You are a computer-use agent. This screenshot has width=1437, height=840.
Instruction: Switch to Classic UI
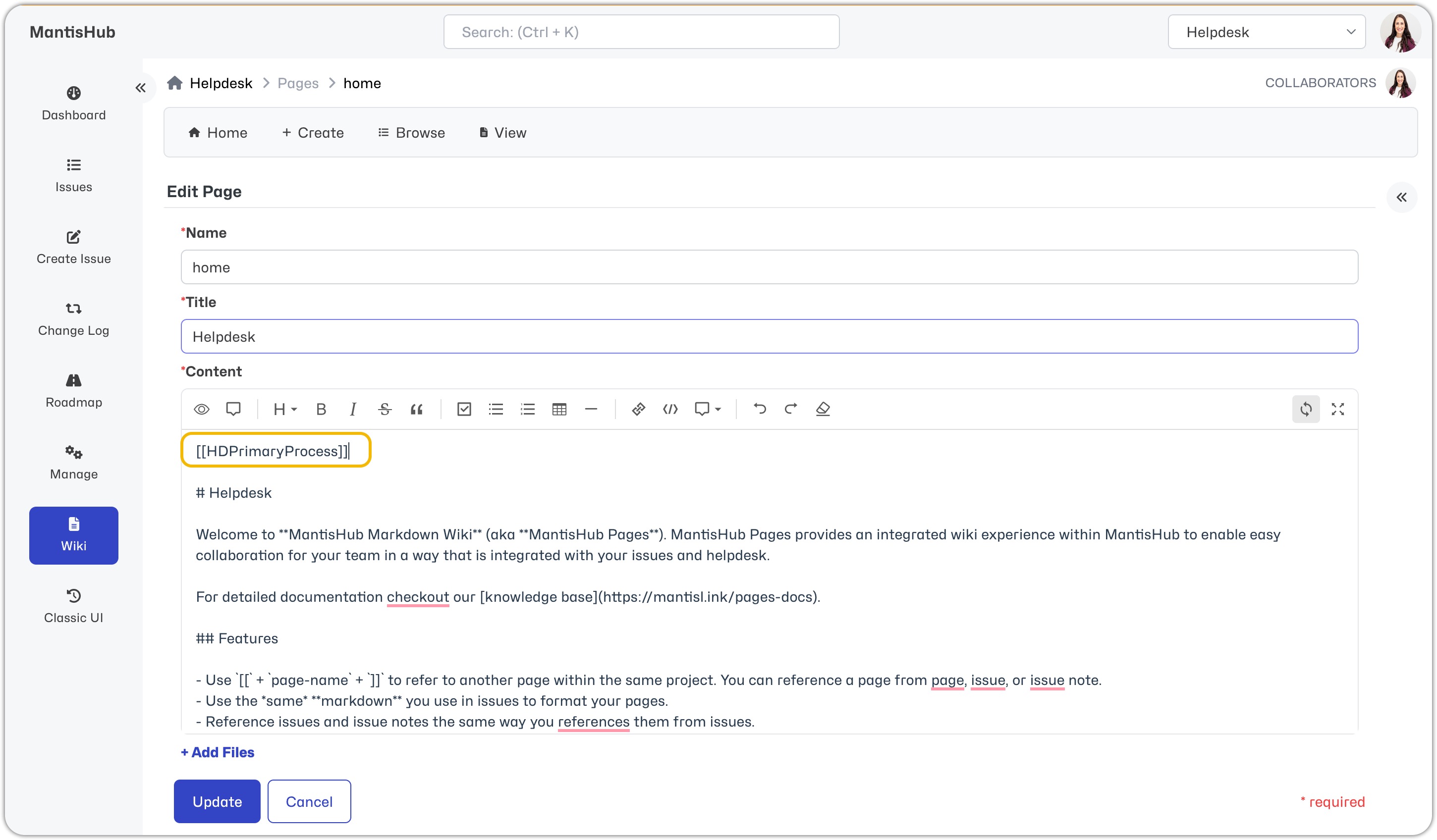pos(73,606)
